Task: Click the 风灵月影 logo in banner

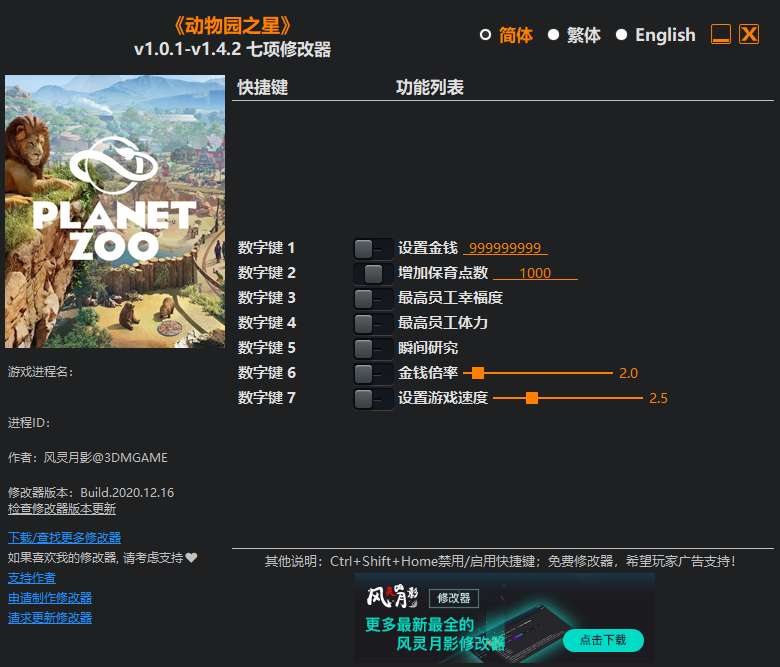Action: (392, 596)
